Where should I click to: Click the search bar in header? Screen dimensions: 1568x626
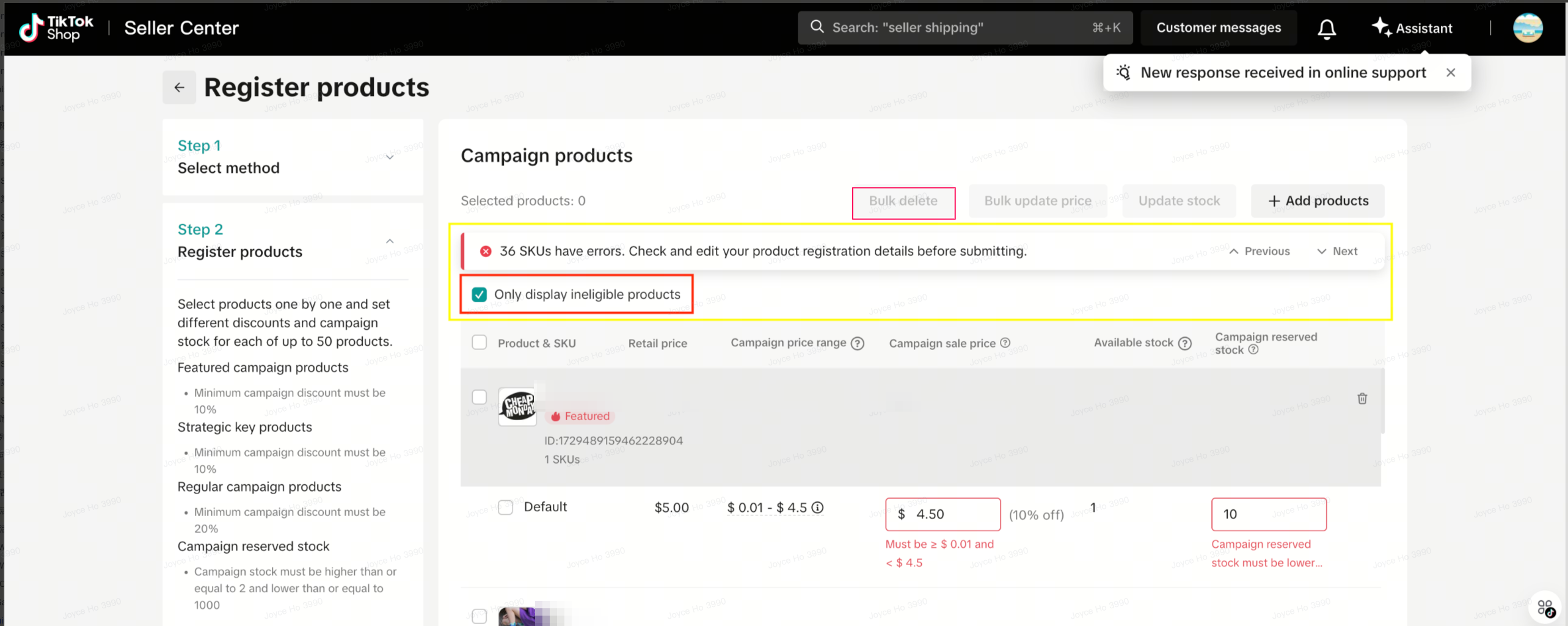click(x=964, y=28)
